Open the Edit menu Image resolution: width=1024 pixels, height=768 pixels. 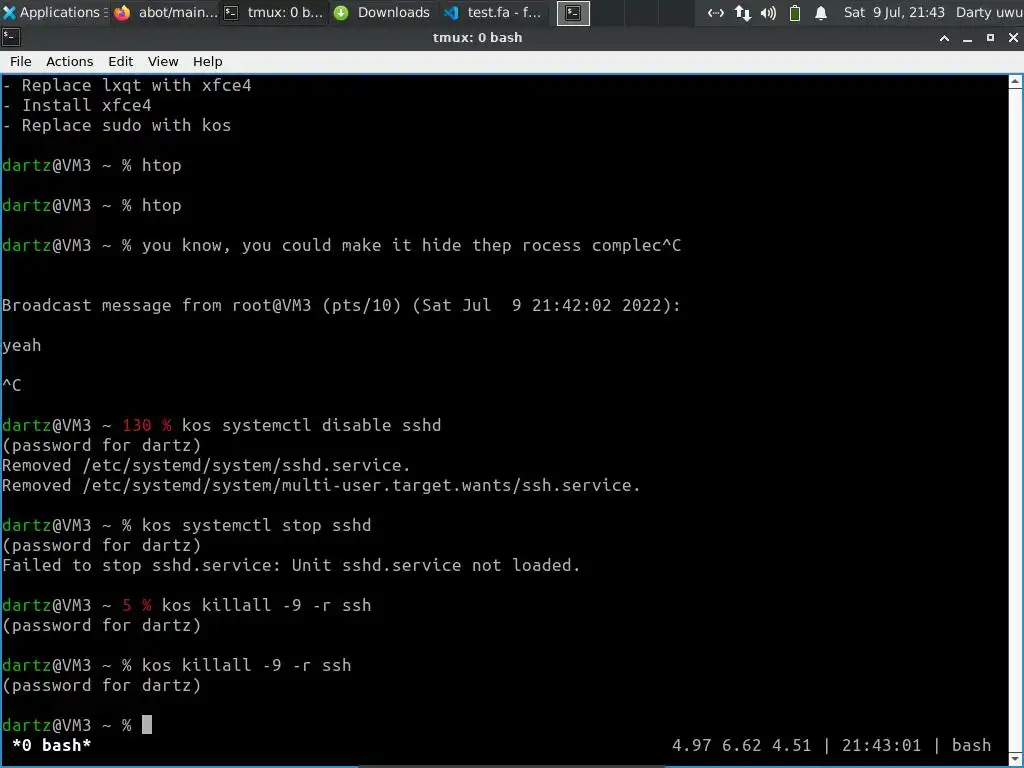[120, 61]
